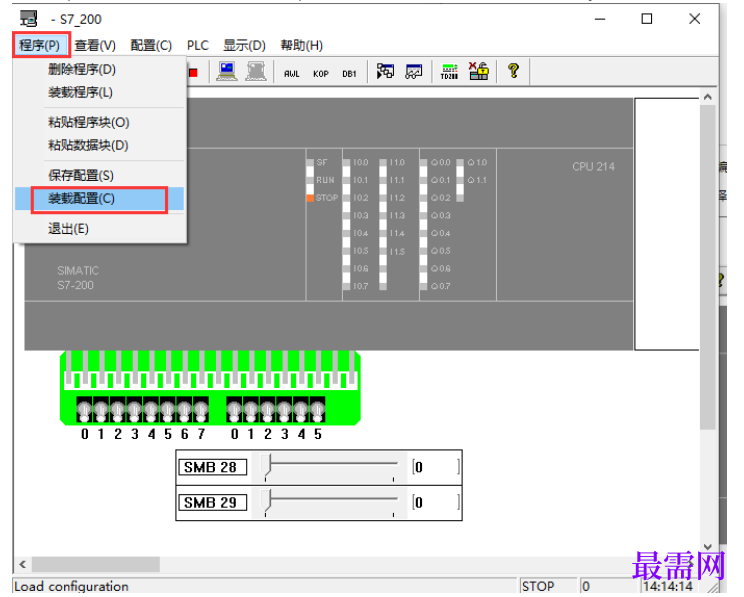744x597 pixels.
Task: Toggle switch 3 in the eight-switch bank
Action: click(134, 410)
